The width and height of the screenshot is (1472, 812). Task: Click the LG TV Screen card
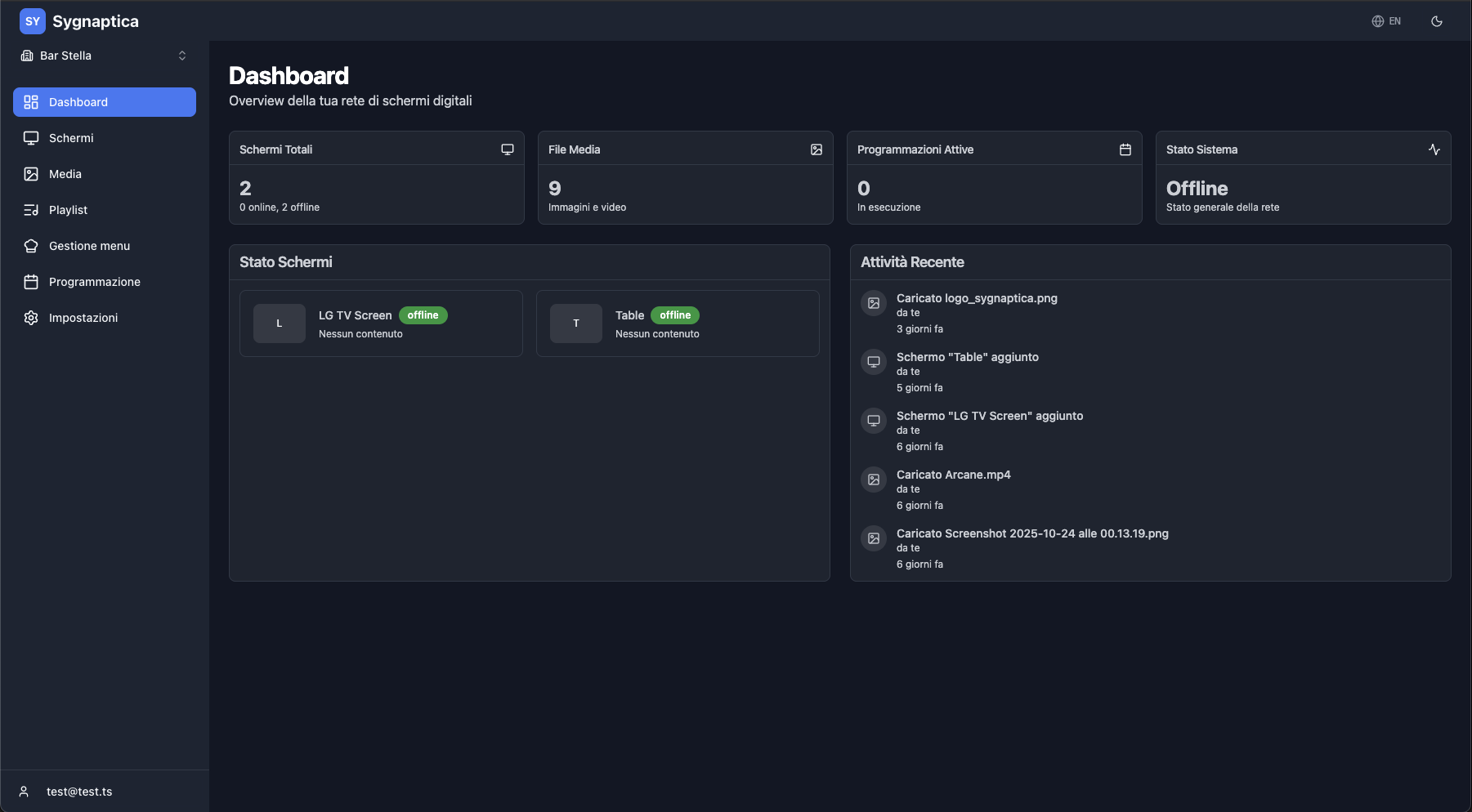[x=381, y=323]
